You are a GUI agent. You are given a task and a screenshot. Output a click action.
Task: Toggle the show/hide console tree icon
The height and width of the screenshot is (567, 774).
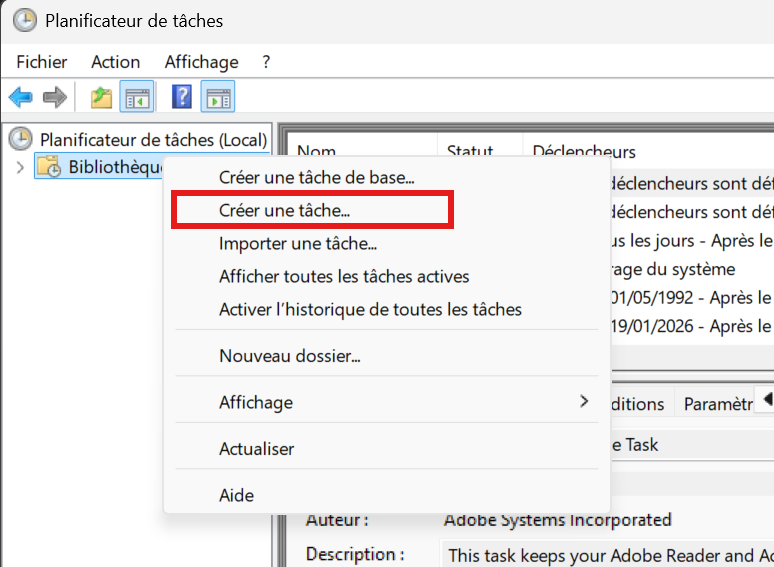coord(137,97)
